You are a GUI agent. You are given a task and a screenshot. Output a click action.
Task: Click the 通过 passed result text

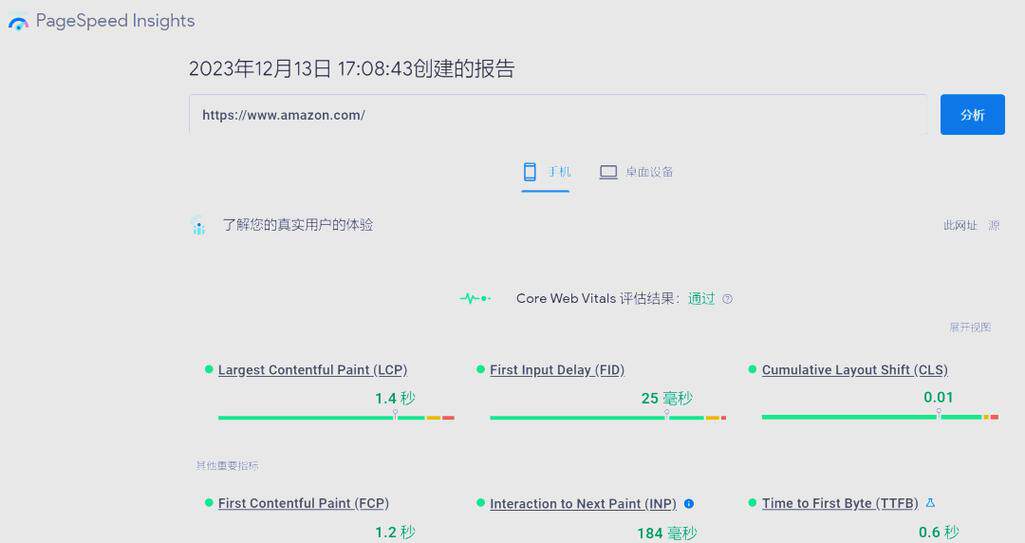[x=701, y=299]
